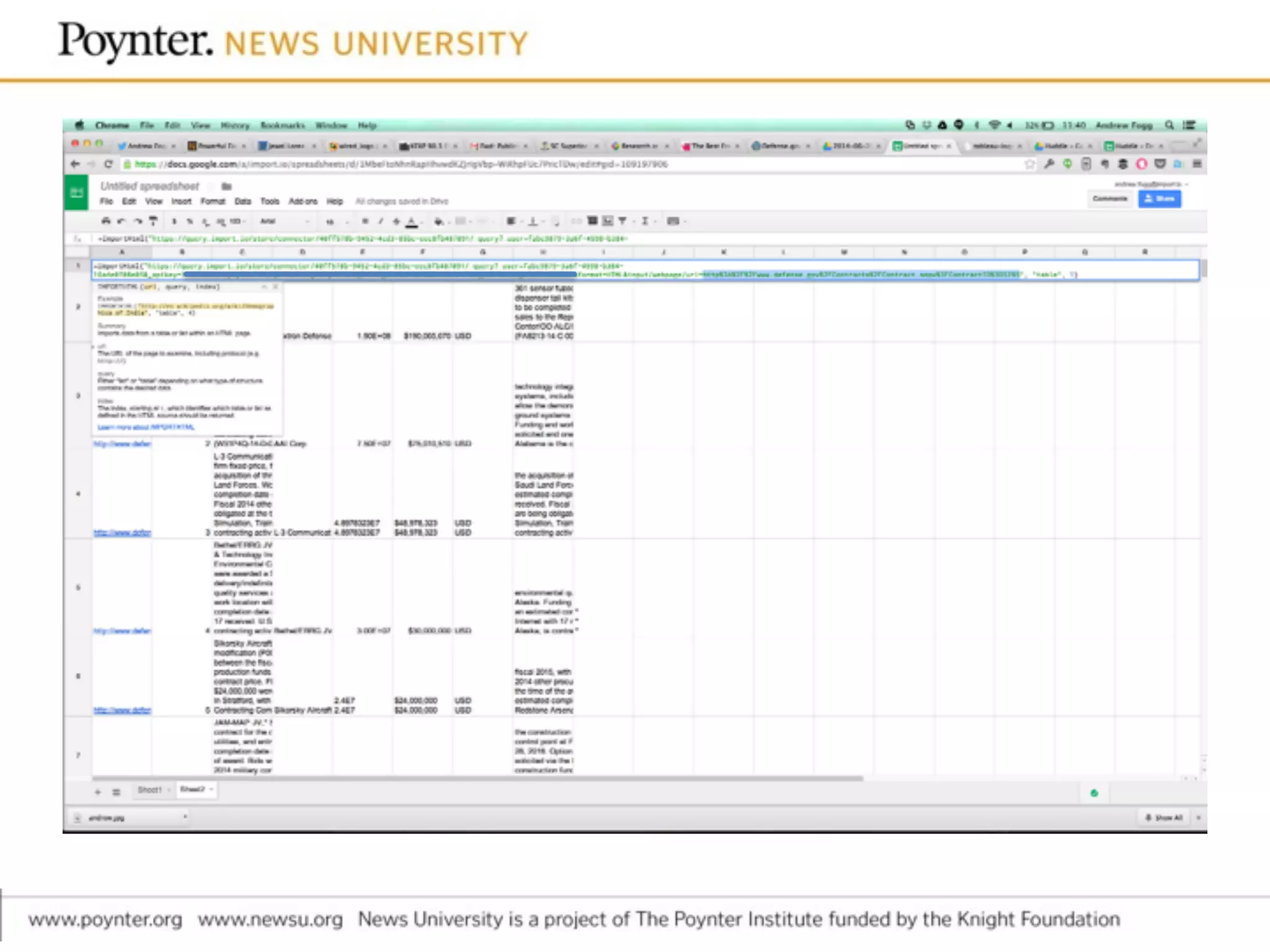Click the filter funnel icon

(623, 221)
